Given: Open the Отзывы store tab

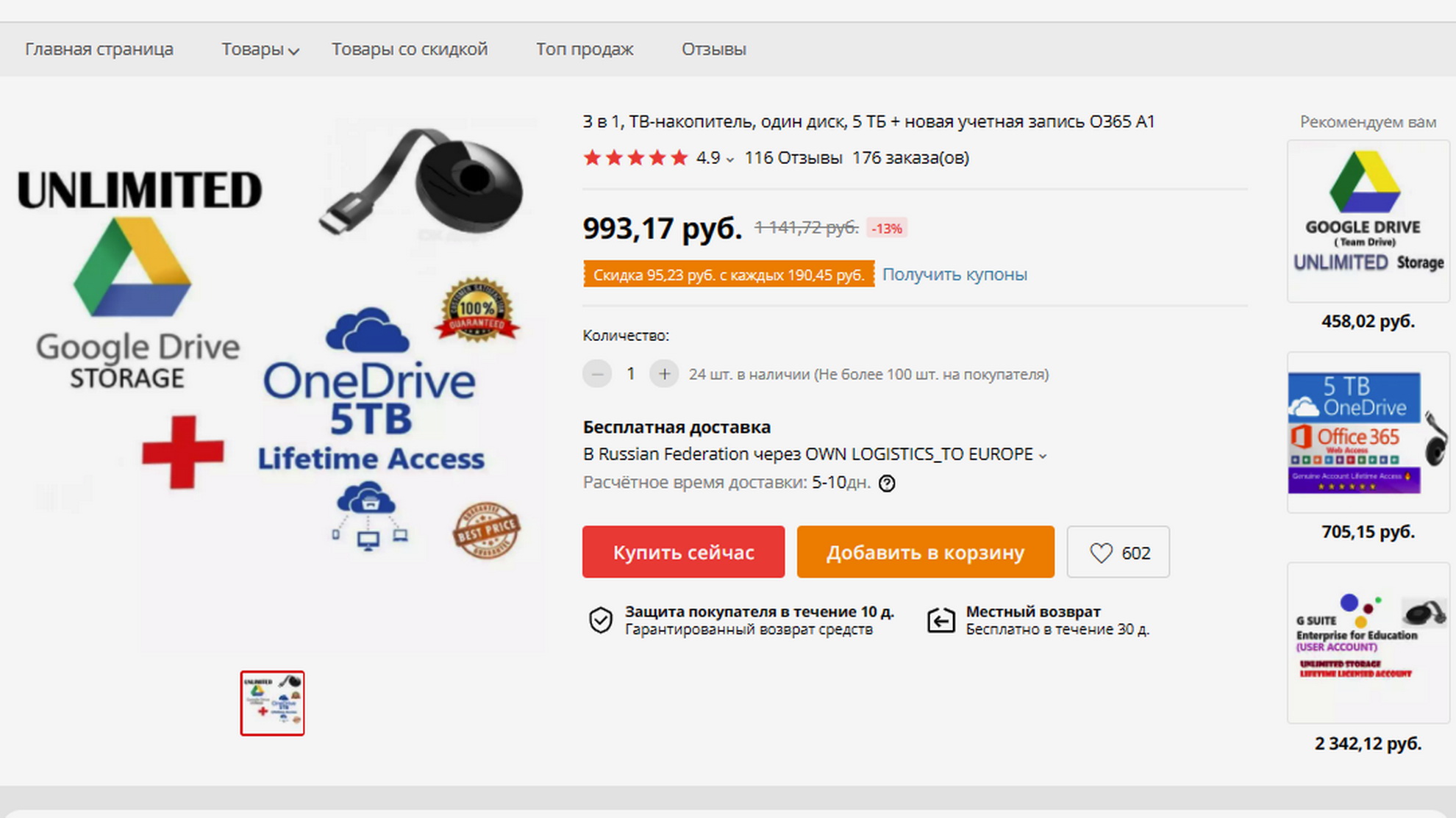Looking at the screenshot, I should [x=713, y=49].
